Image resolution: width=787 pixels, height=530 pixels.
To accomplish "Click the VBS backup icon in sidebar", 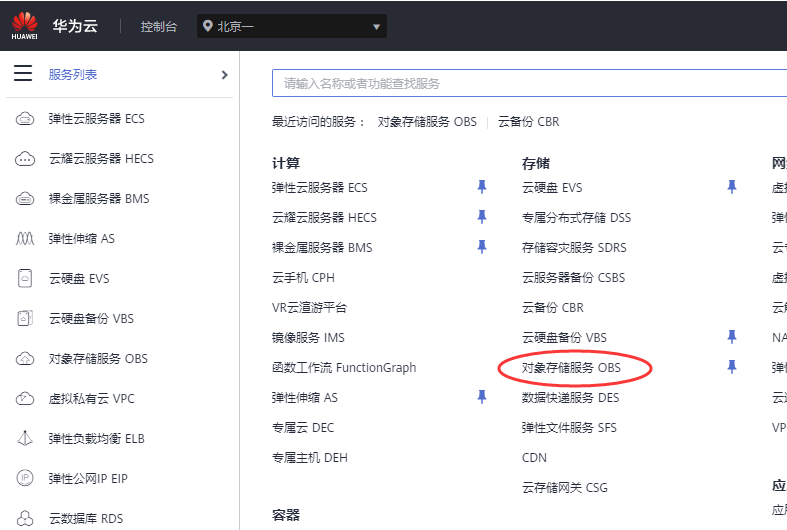I will click(25, 318).
